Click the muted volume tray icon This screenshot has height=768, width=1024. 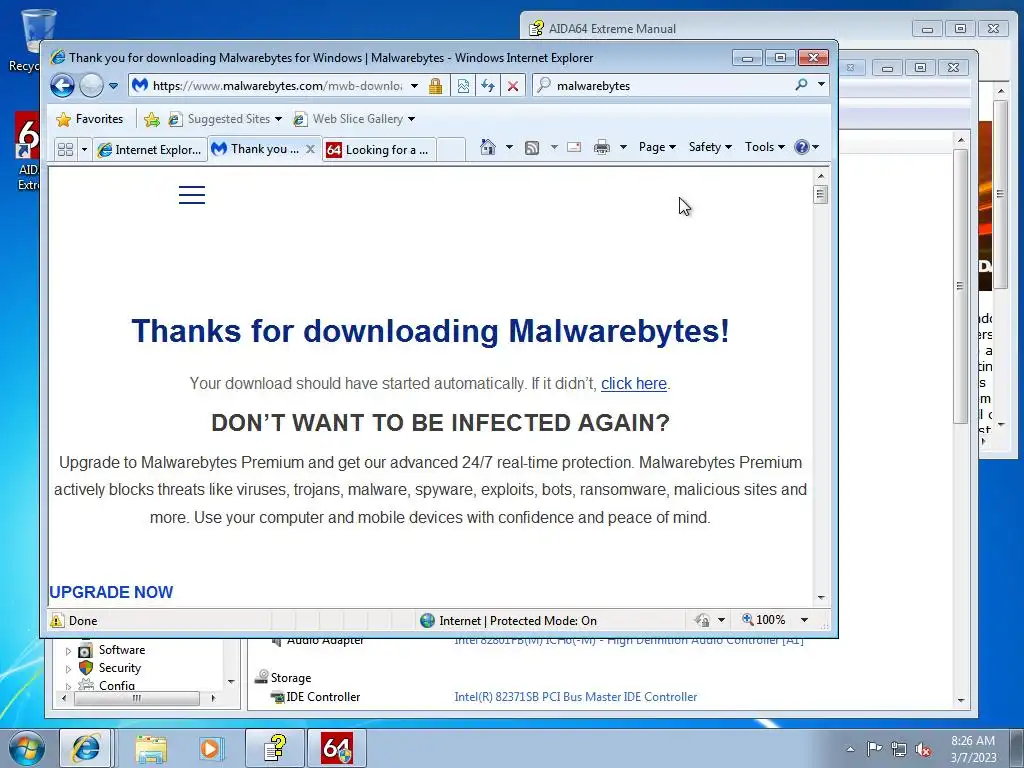(x=923, y=749)
